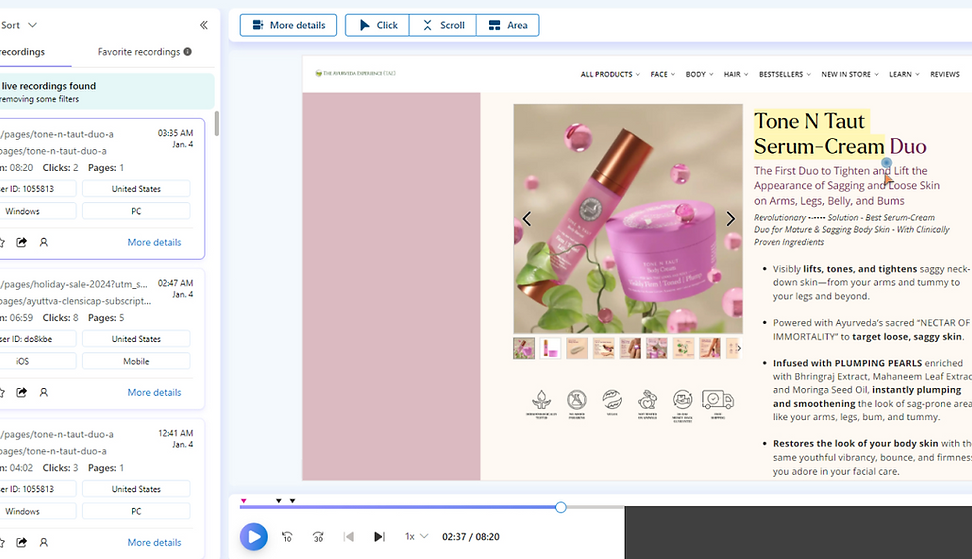
Task: Click the first black timeline event marker
Action: coord(279,501)
